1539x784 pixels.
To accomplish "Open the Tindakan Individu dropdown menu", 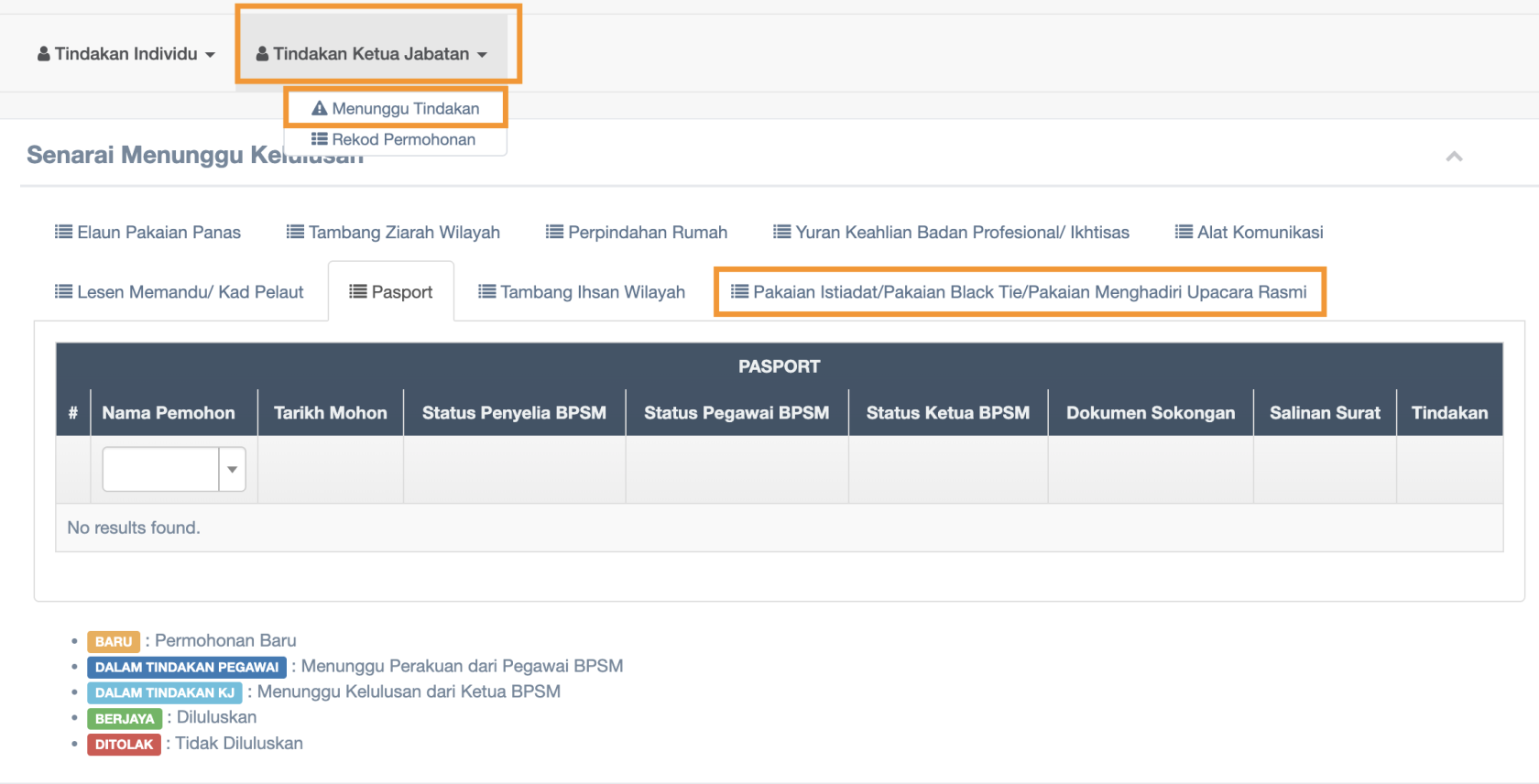I will tap(126, 54).
